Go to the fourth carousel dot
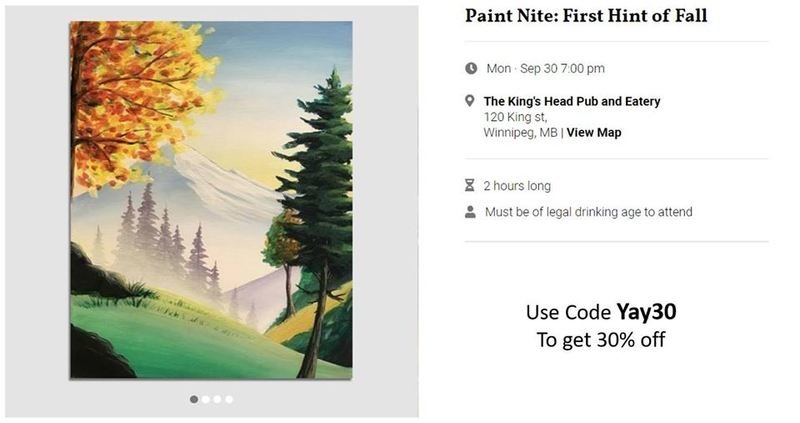The height and width of the screenshot is (423, 800). (229, 399)
